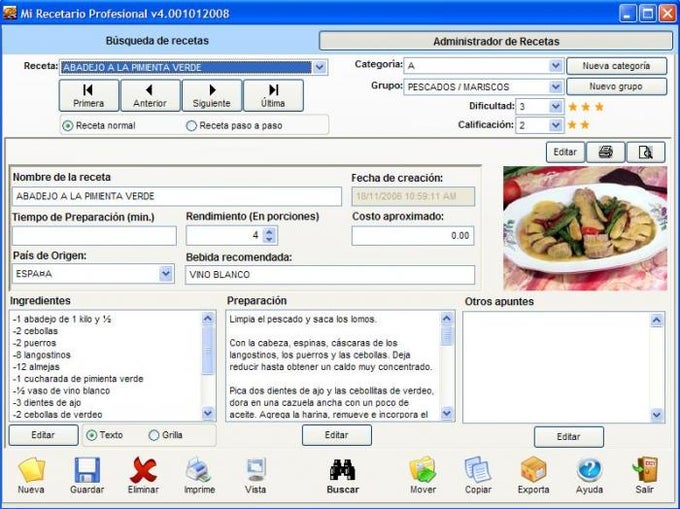Open Ayuda help icon
This screenshot has width=680, height=509.
[589, 476]
